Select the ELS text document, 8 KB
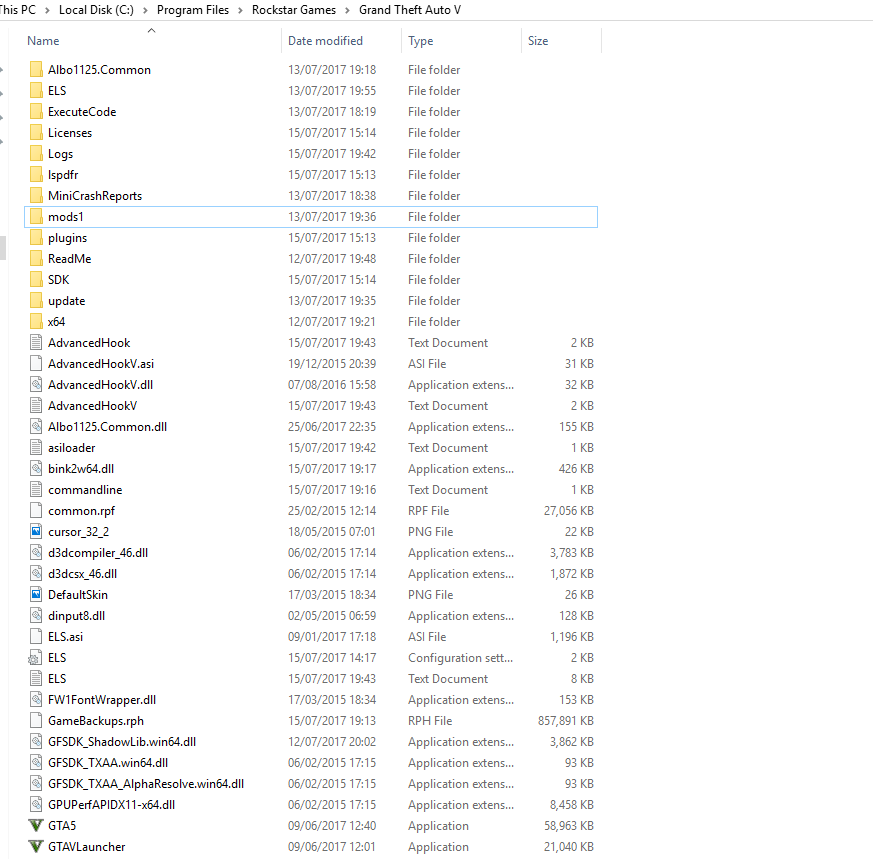This screenshot has width=873, height=859. pos(57,679)
